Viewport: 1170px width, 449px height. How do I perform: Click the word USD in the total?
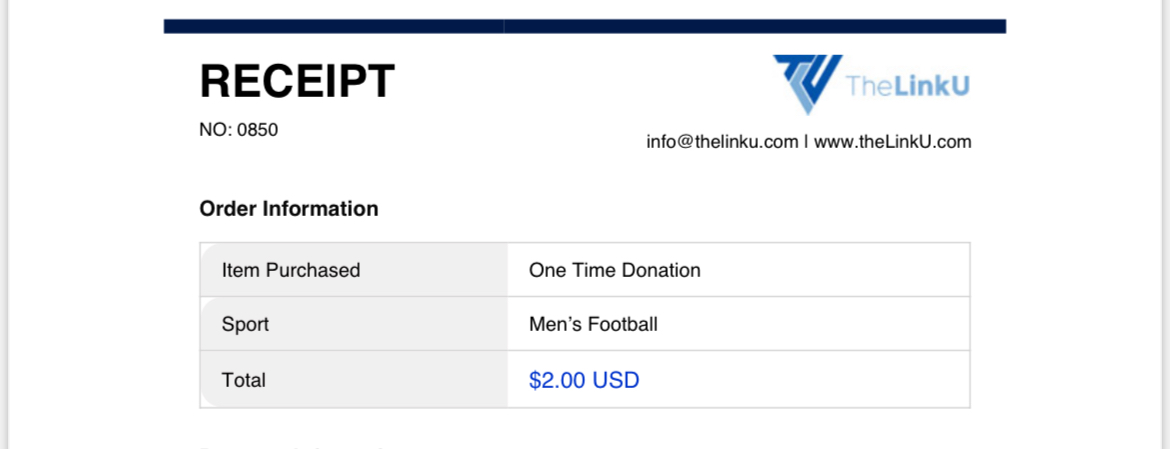tap(616, 380)
